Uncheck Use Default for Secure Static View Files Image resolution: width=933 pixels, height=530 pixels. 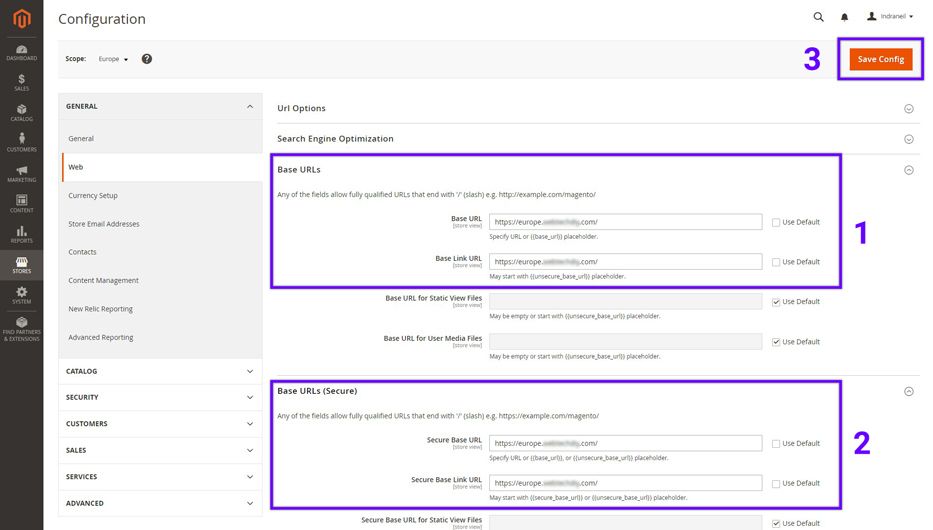[776, 523]
